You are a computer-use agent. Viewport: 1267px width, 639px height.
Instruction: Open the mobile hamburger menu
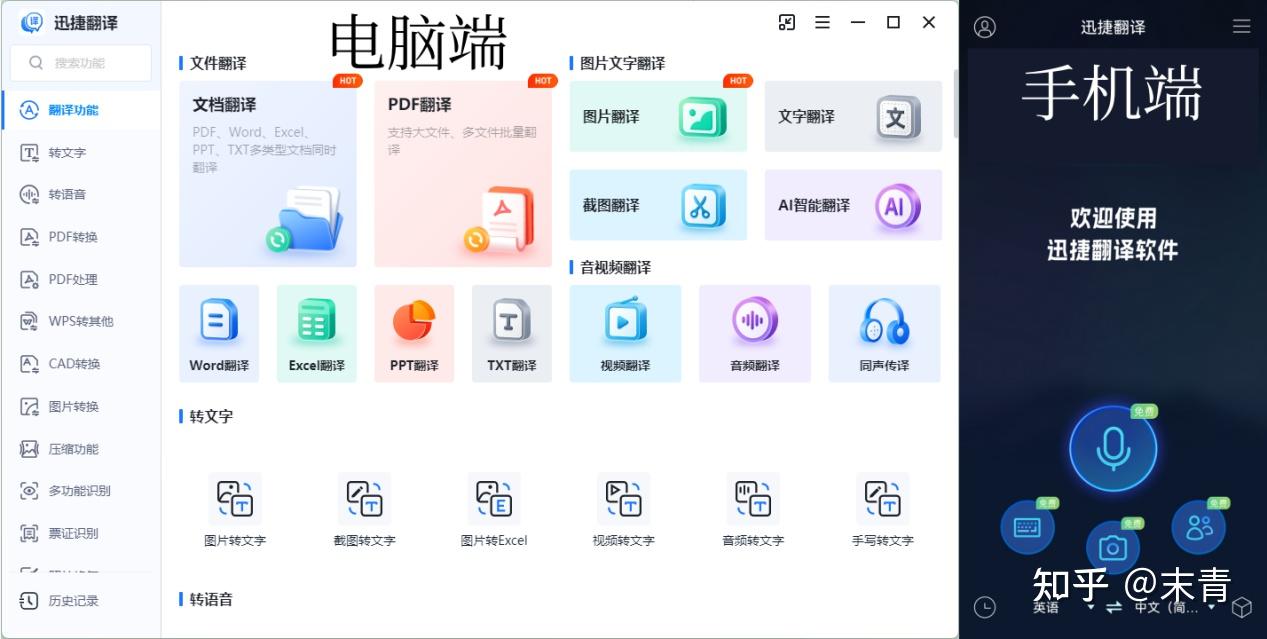coord(1241,27)
